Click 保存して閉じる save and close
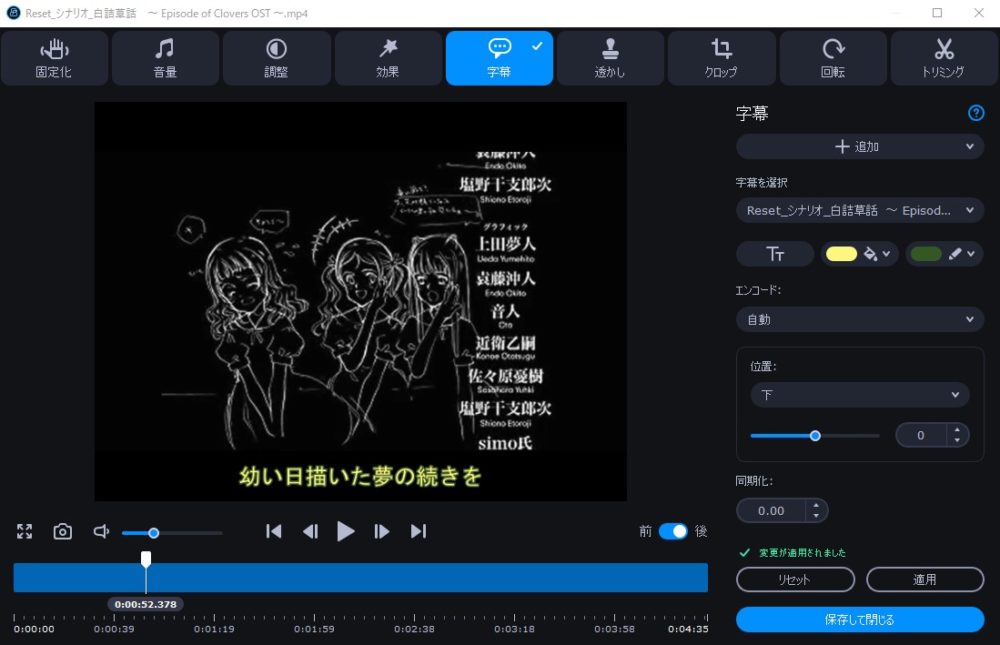Screen dimensions: 1000x645 point(860,619)
